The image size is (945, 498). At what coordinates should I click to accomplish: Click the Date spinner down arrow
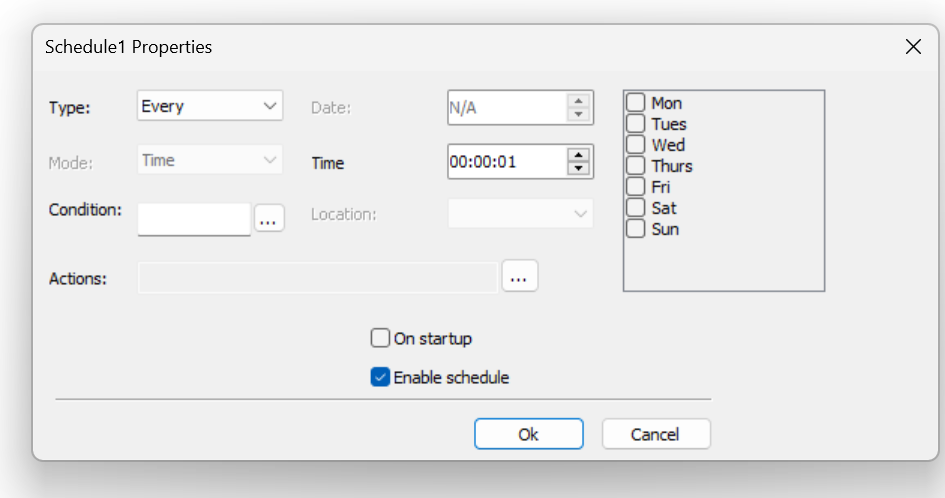coord(579,115)
